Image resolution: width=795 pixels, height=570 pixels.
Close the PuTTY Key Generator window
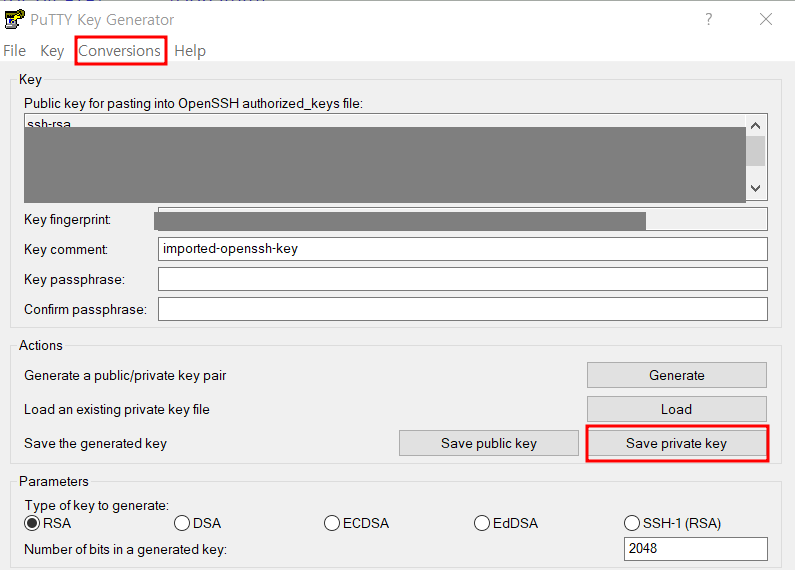766,19
